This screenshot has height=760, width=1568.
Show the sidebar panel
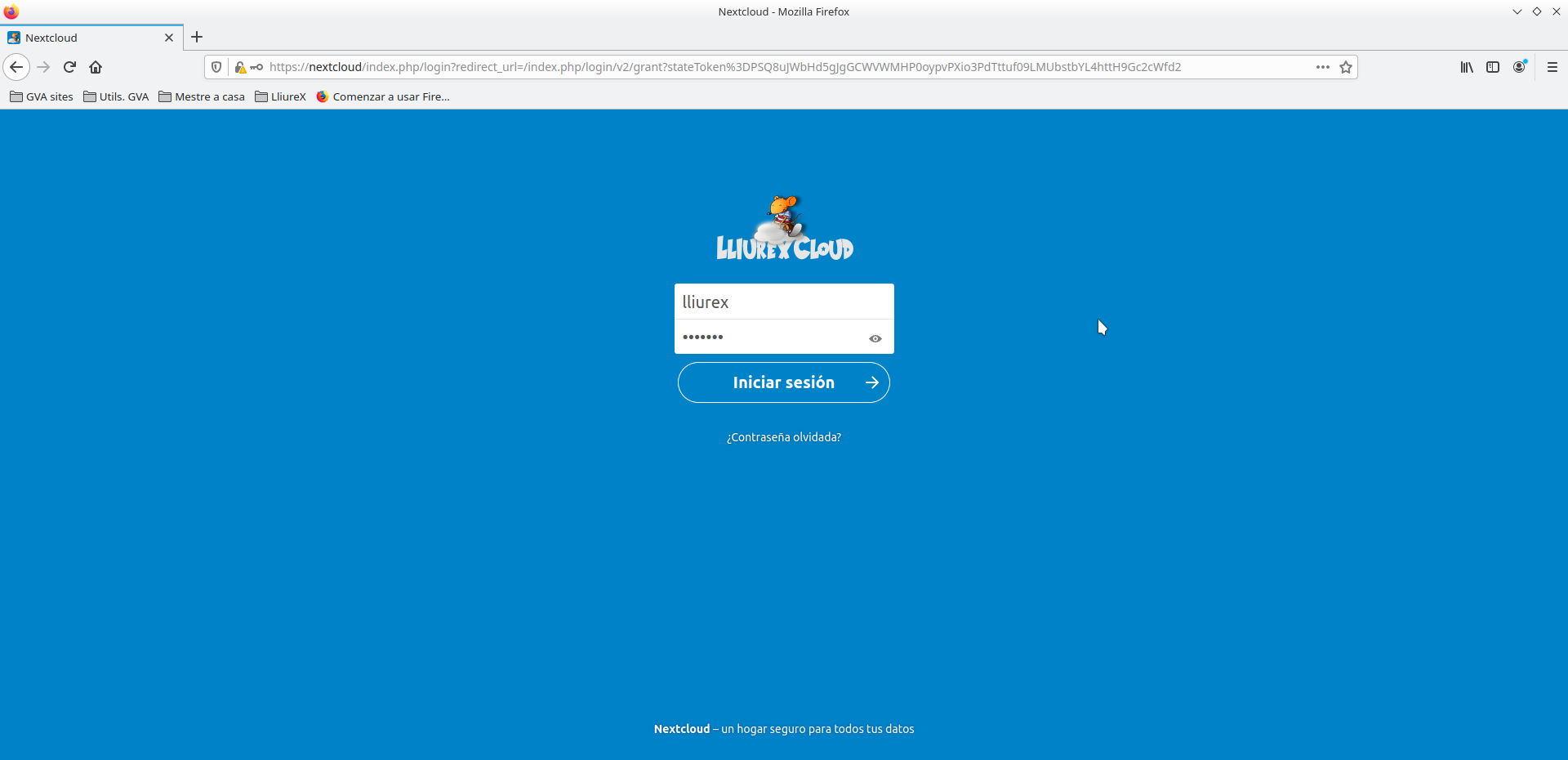click(x=1493, y=67)
